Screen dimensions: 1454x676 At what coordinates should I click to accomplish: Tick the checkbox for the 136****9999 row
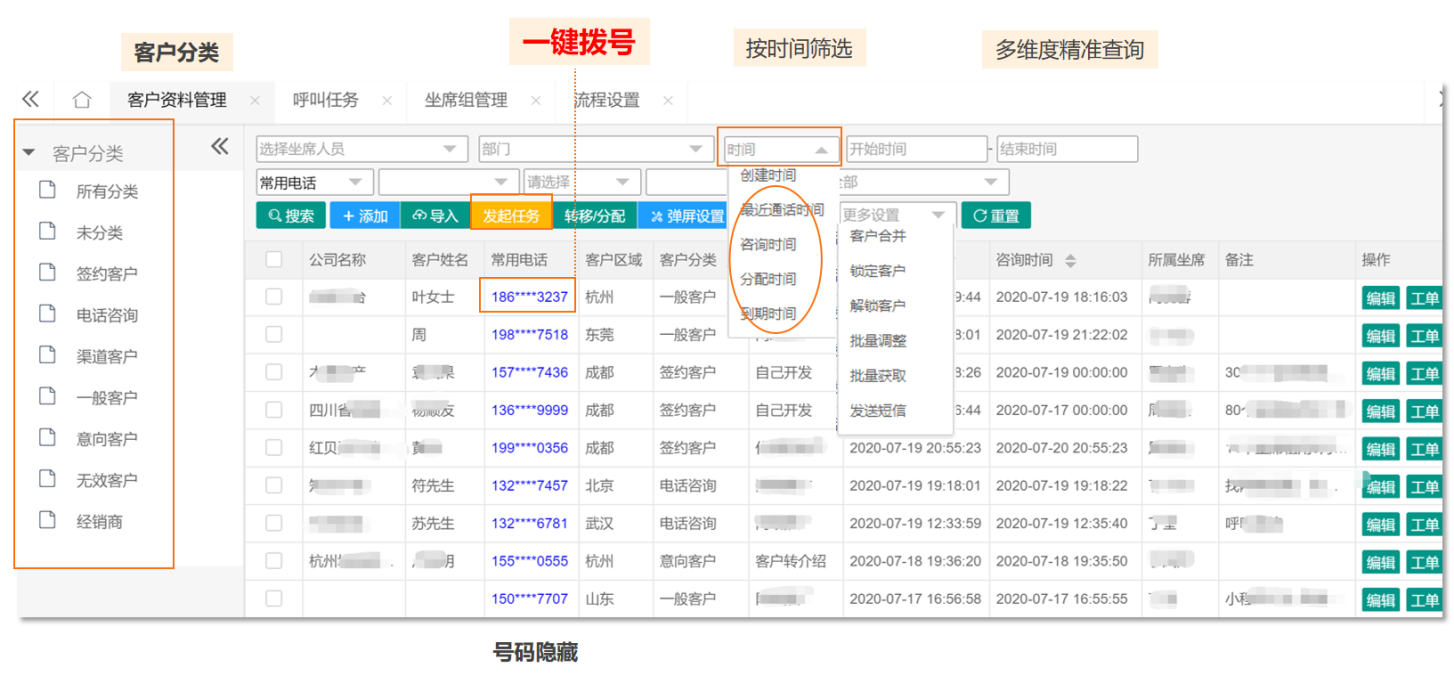coord(273,410)
